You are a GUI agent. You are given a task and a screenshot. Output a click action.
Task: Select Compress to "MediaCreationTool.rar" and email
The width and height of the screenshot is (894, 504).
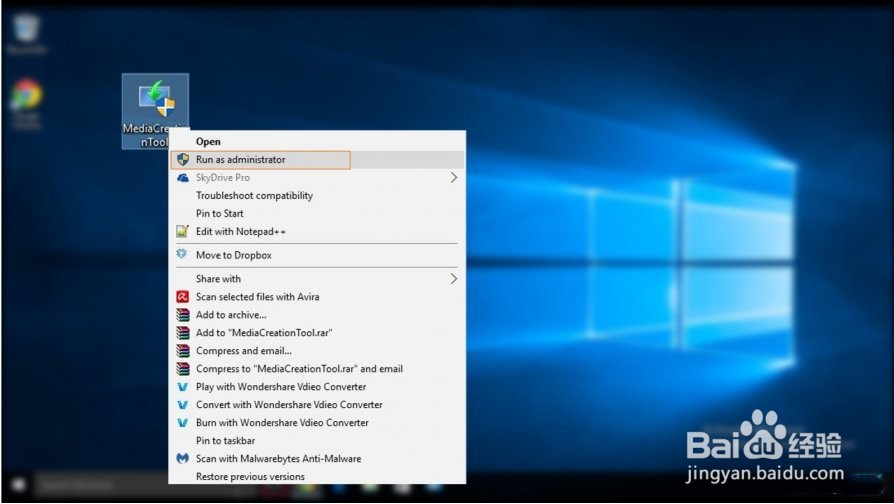317,369
